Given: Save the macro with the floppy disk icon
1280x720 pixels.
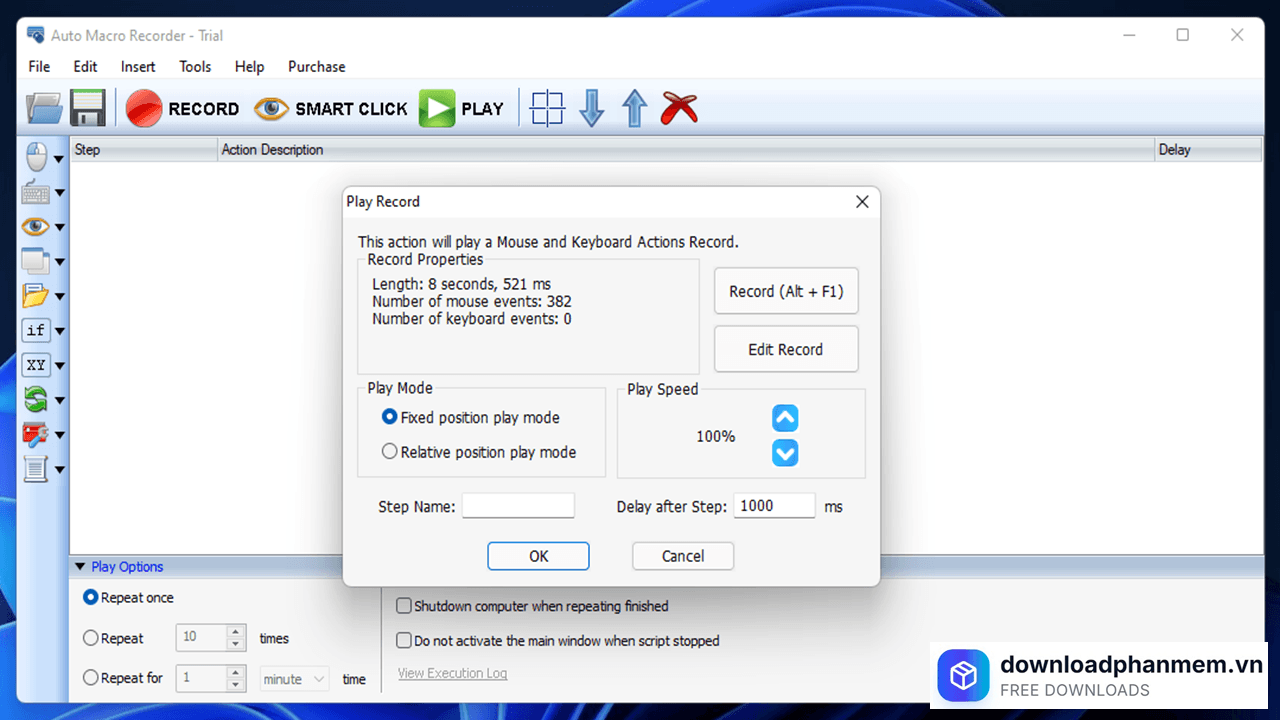Looking at the screenshot, I should (x=88, y=108).
